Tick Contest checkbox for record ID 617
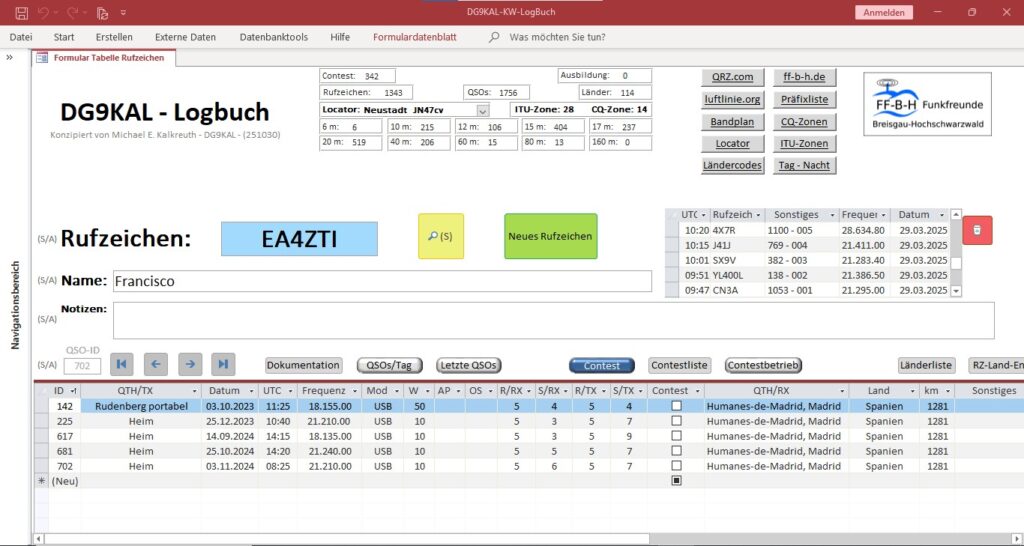The width and height of the screenshot is (1024, 546). click(x=676, y=437)
